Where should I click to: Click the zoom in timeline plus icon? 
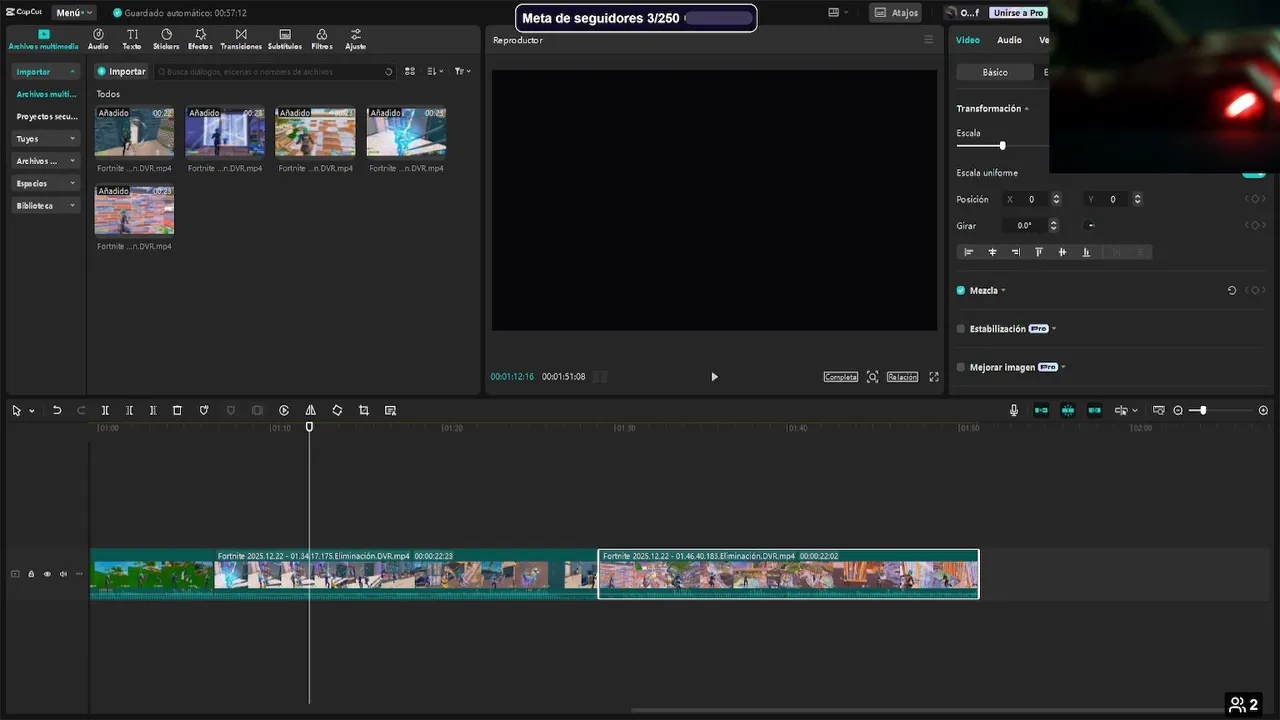click(x=1263, y=410)
